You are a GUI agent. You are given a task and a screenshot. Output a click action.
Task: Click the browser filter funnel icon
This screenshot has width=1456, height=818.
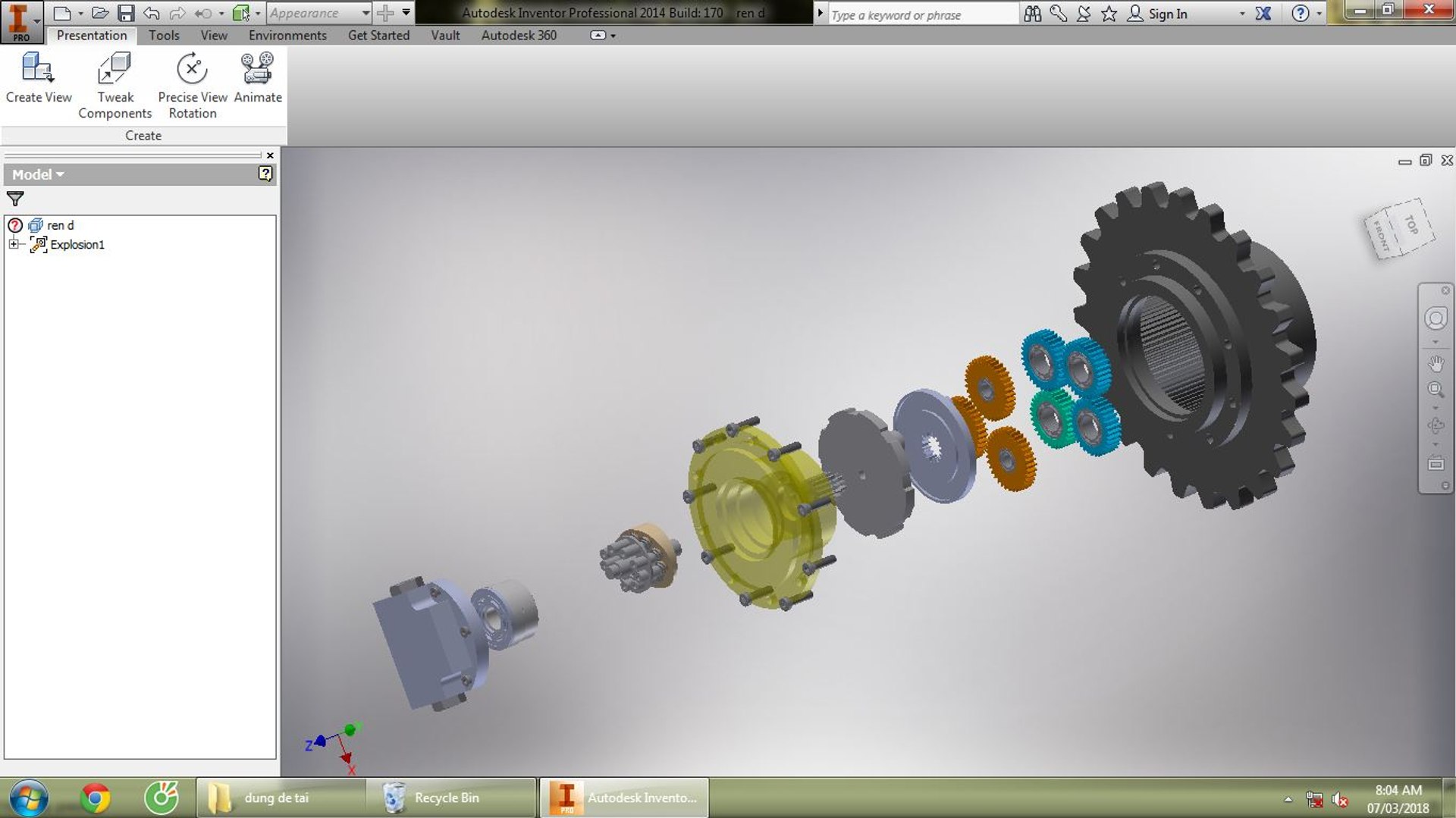tap(15, 199)
